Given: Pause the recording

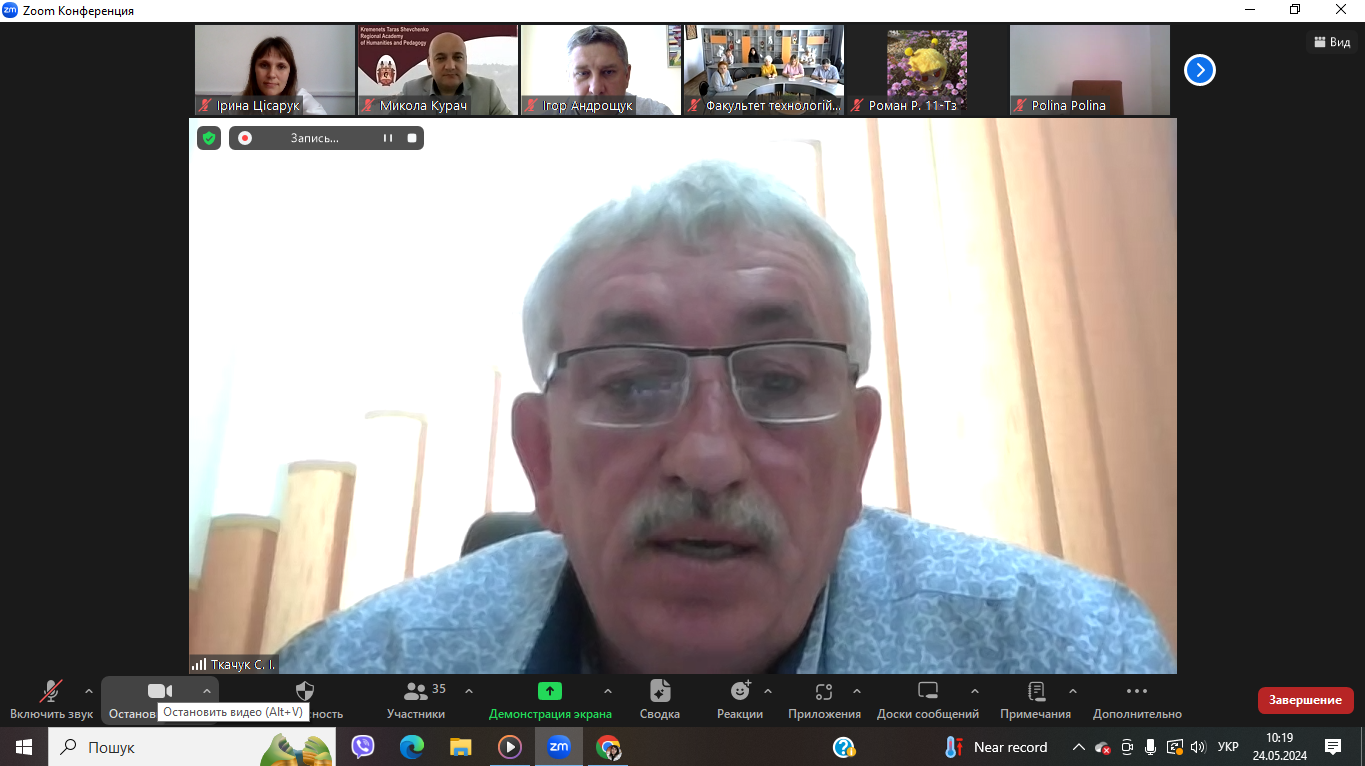Looking at the screenshot, I should (388, 138).
